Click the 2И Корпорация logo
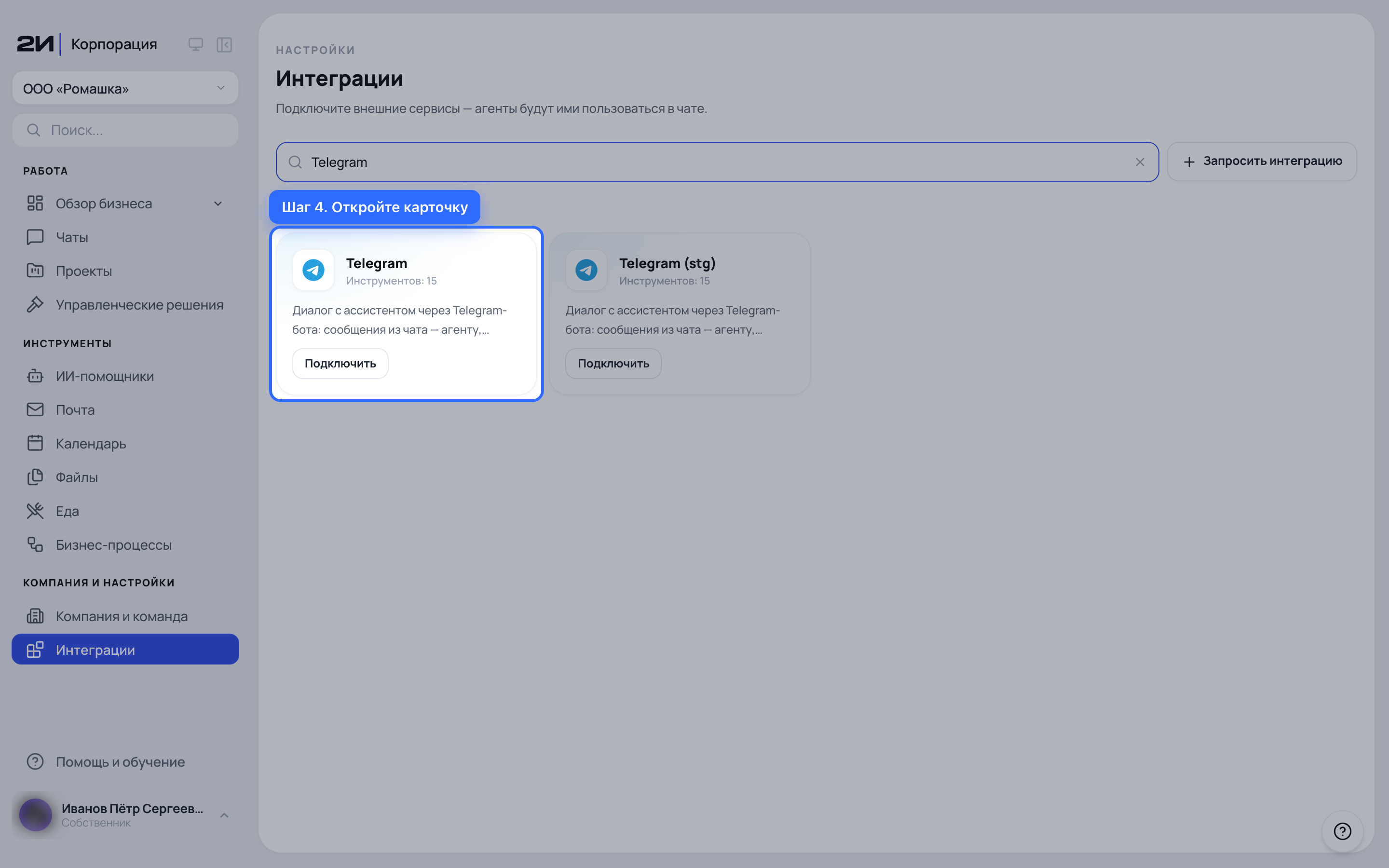The image size is (1389, 868). (x=87, y=44)
